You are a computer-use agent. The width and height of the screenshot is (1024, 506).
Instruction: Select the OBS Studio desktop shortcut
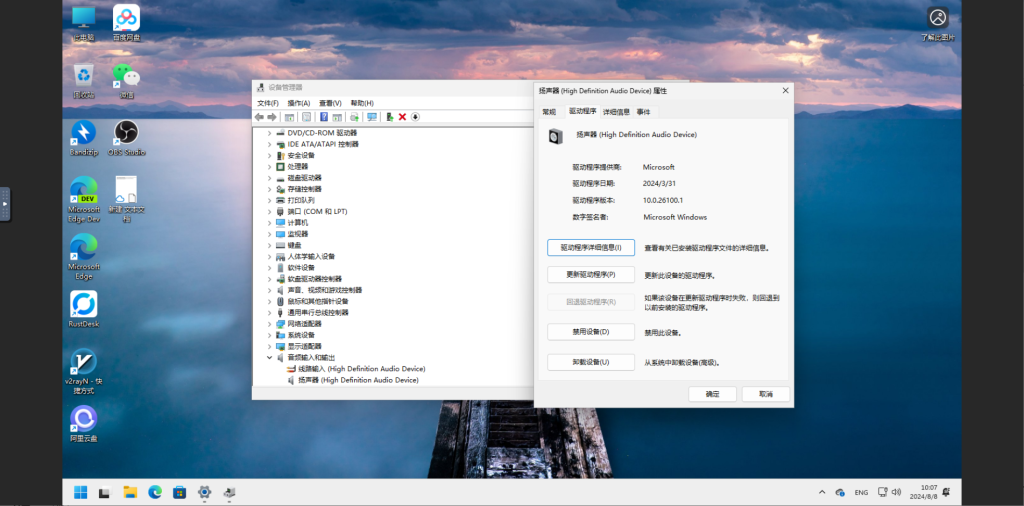[126, 138]
